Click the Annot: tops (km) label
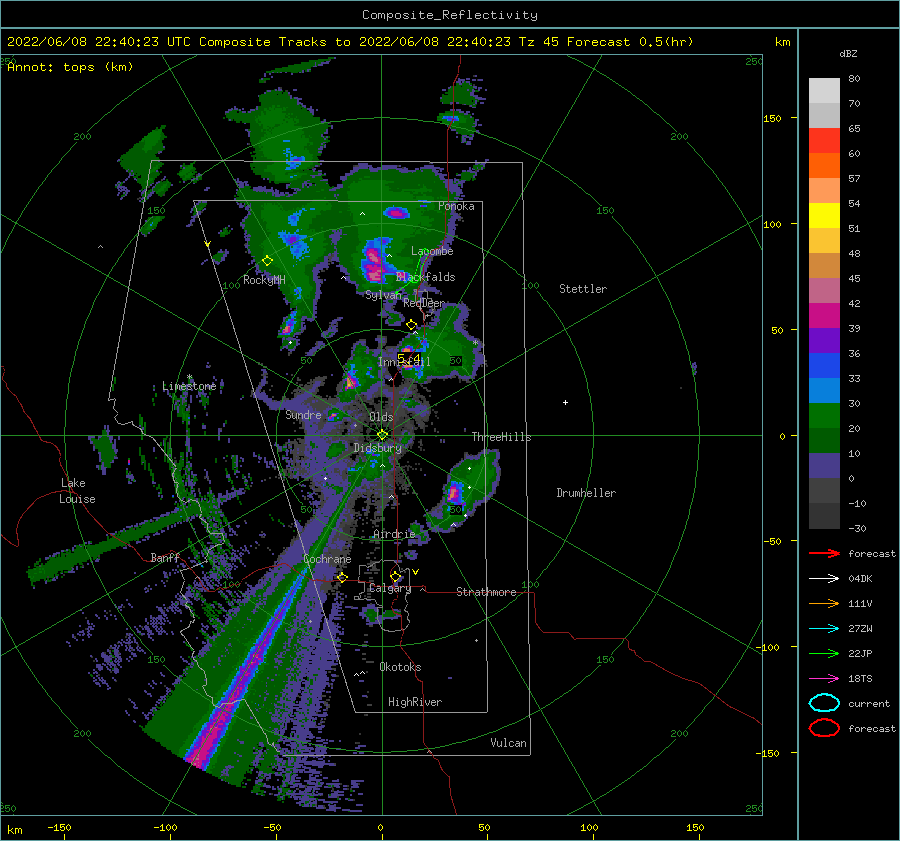The image size is (900, 841). [x=70, y=67]
